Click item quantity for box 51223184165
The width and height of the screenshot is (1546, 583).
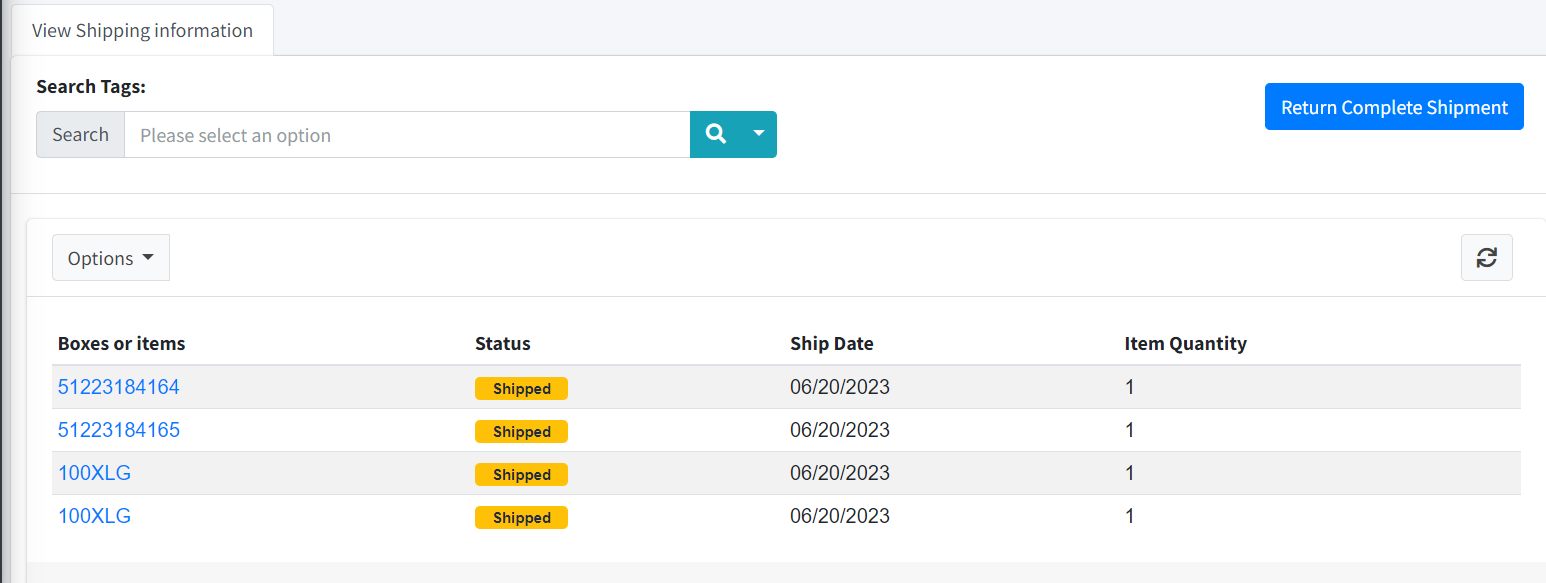[x=1130, y=430]
